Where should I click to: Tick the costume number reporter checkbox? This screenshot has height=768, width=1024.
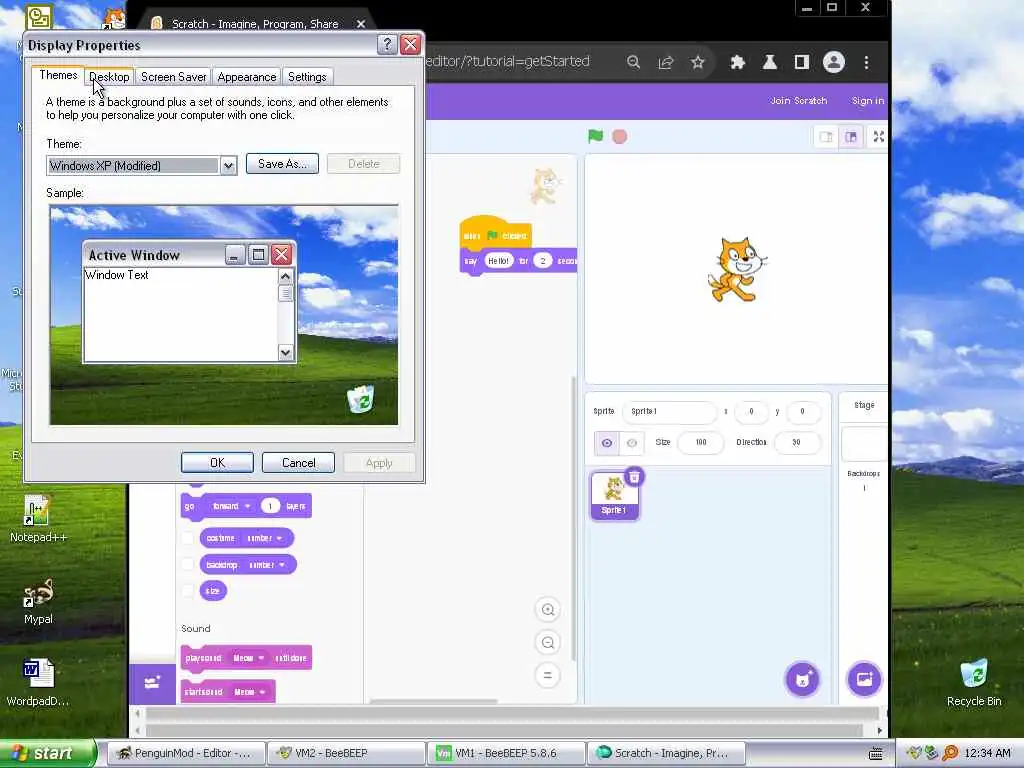(x=188, y=538)
